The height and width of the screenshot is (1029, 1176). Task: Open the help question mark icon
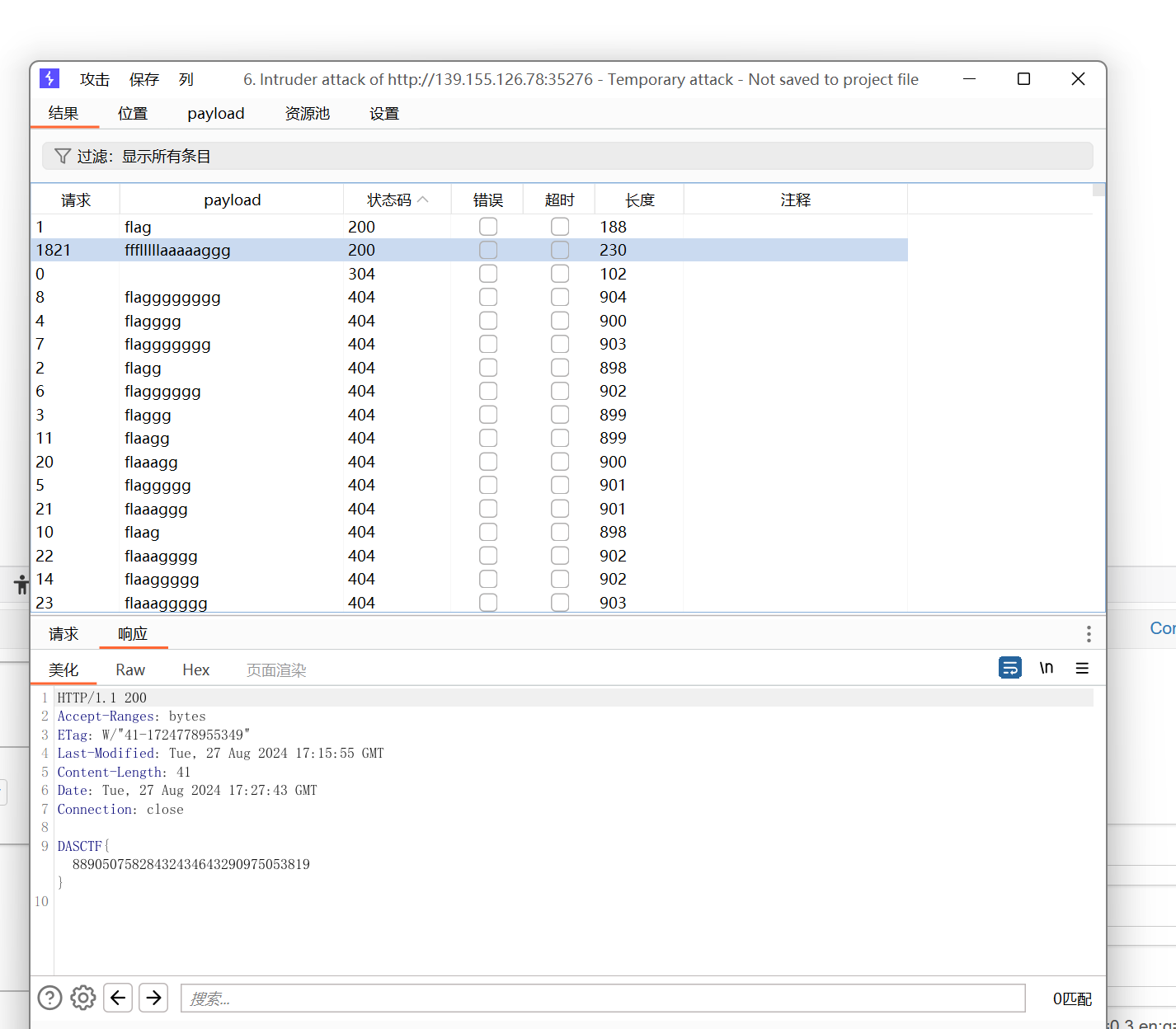point(49,998)
